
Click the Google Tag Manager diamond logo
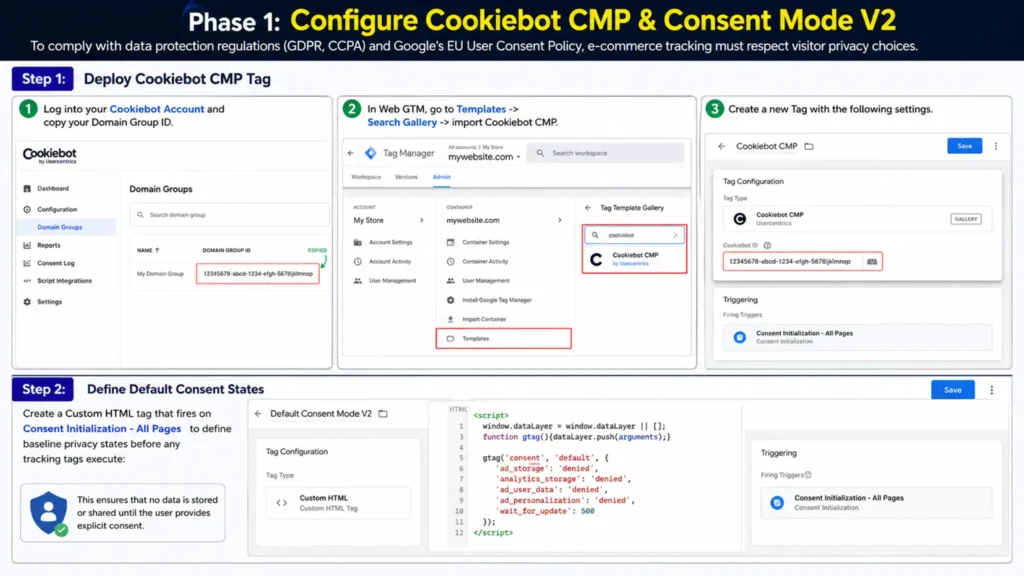point(371,153)
